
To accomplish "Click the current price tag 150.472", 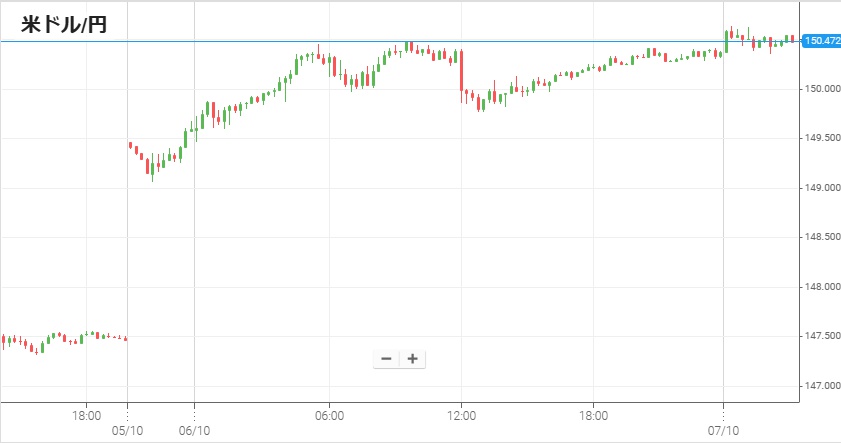I will point(820,41).
